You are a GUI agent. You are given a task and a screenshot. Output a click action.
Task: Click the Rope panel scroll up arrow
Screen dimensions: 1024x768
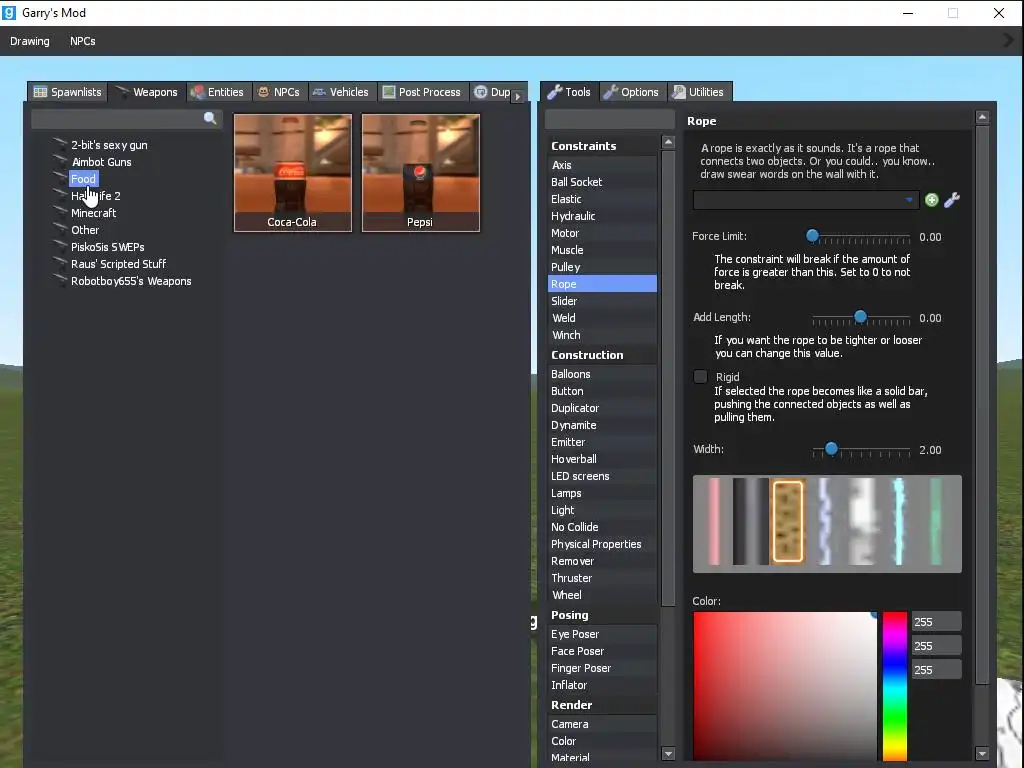pos(982,118)
